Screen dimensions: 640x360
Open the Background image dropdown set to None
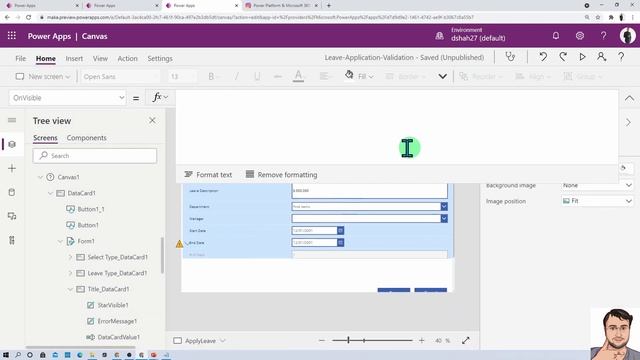pos(597,185)
